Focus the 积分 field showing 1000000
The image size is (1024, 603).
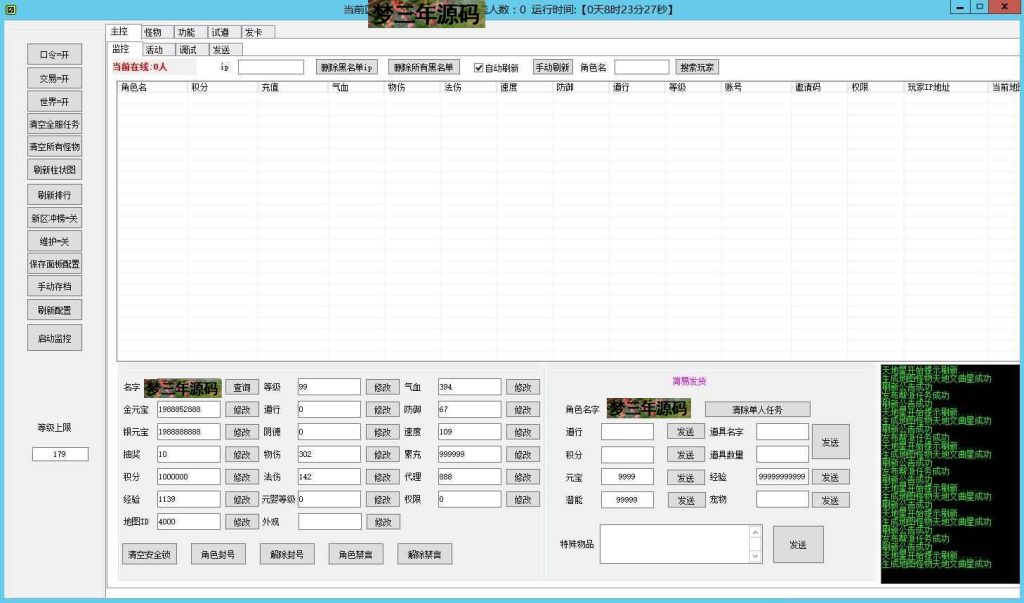(189, 477)
